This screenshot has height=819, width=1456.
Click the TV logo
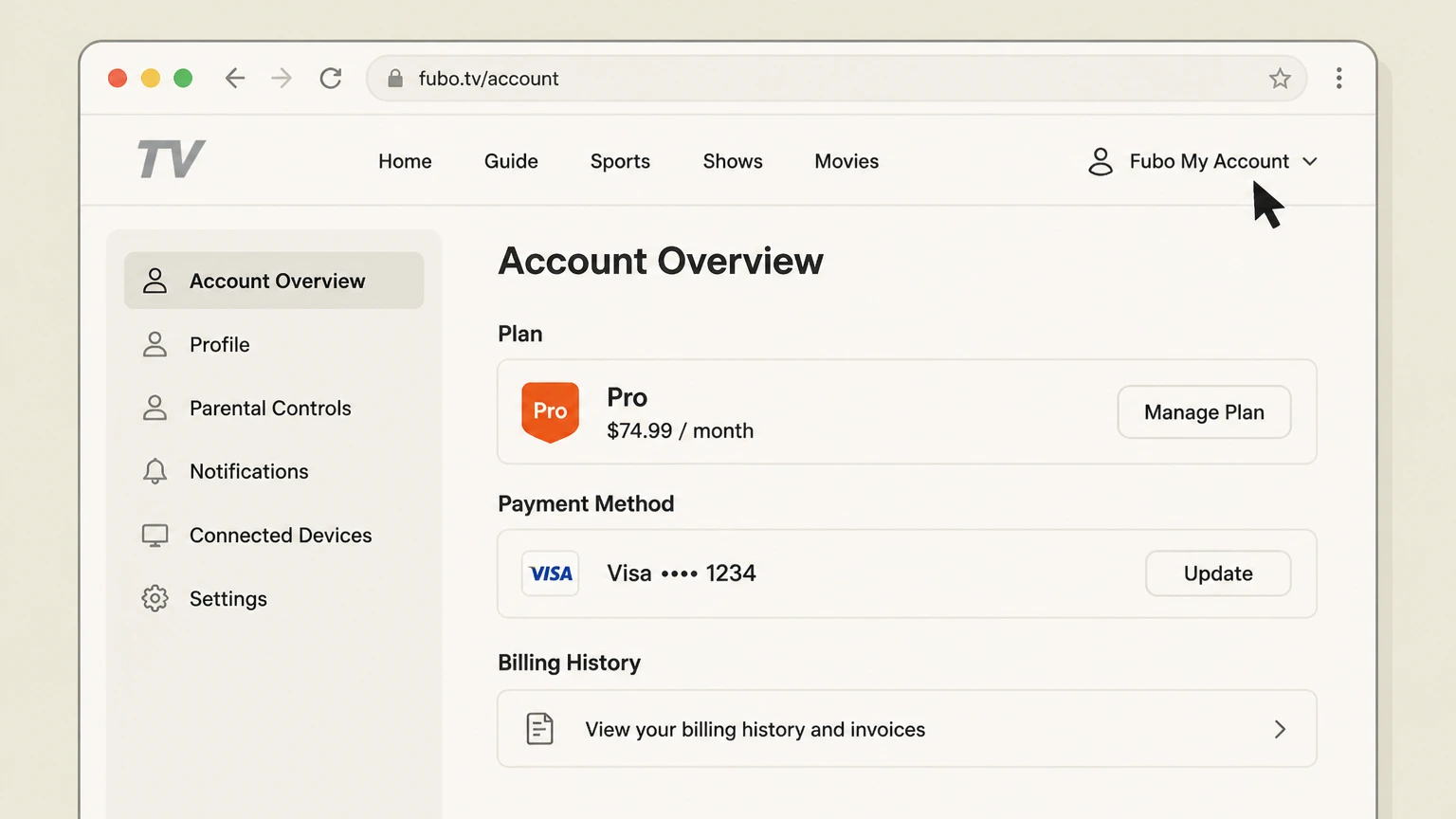pyautogui.click(x=172, y=159)
